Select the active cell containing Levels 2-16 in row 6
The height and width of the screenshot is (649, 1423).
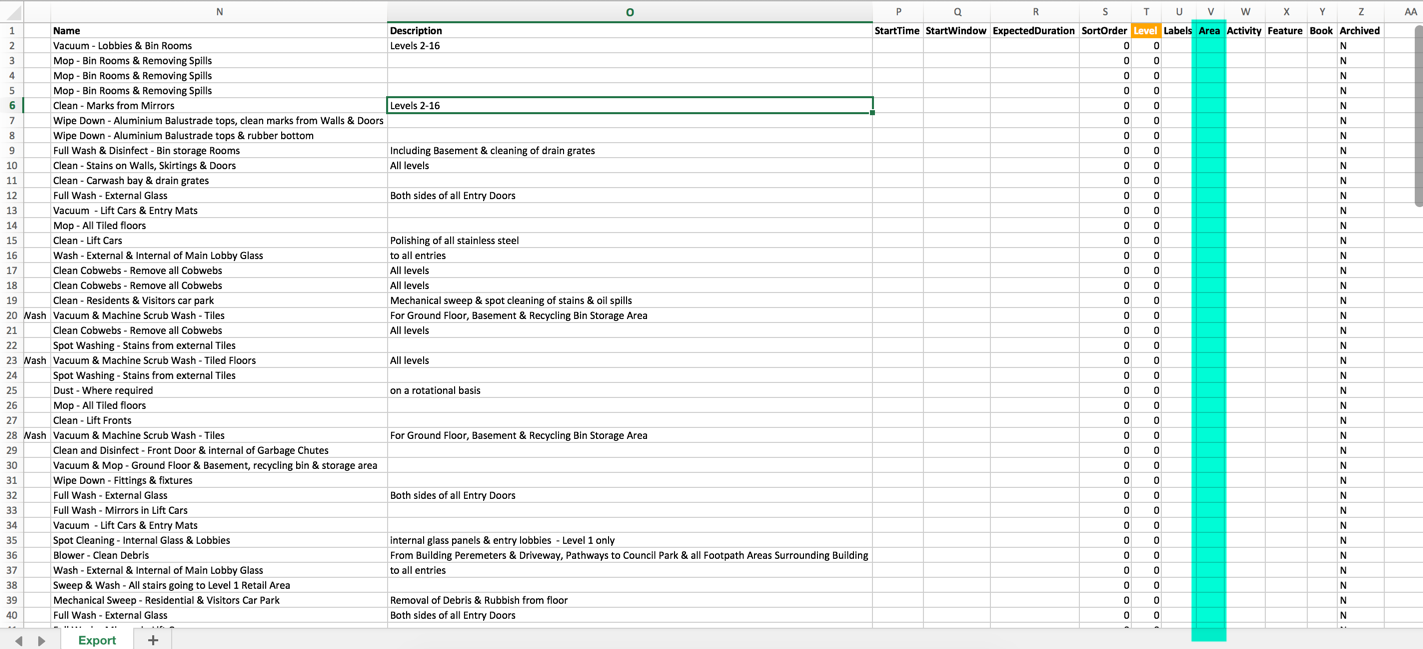click(x=629, y=105)
